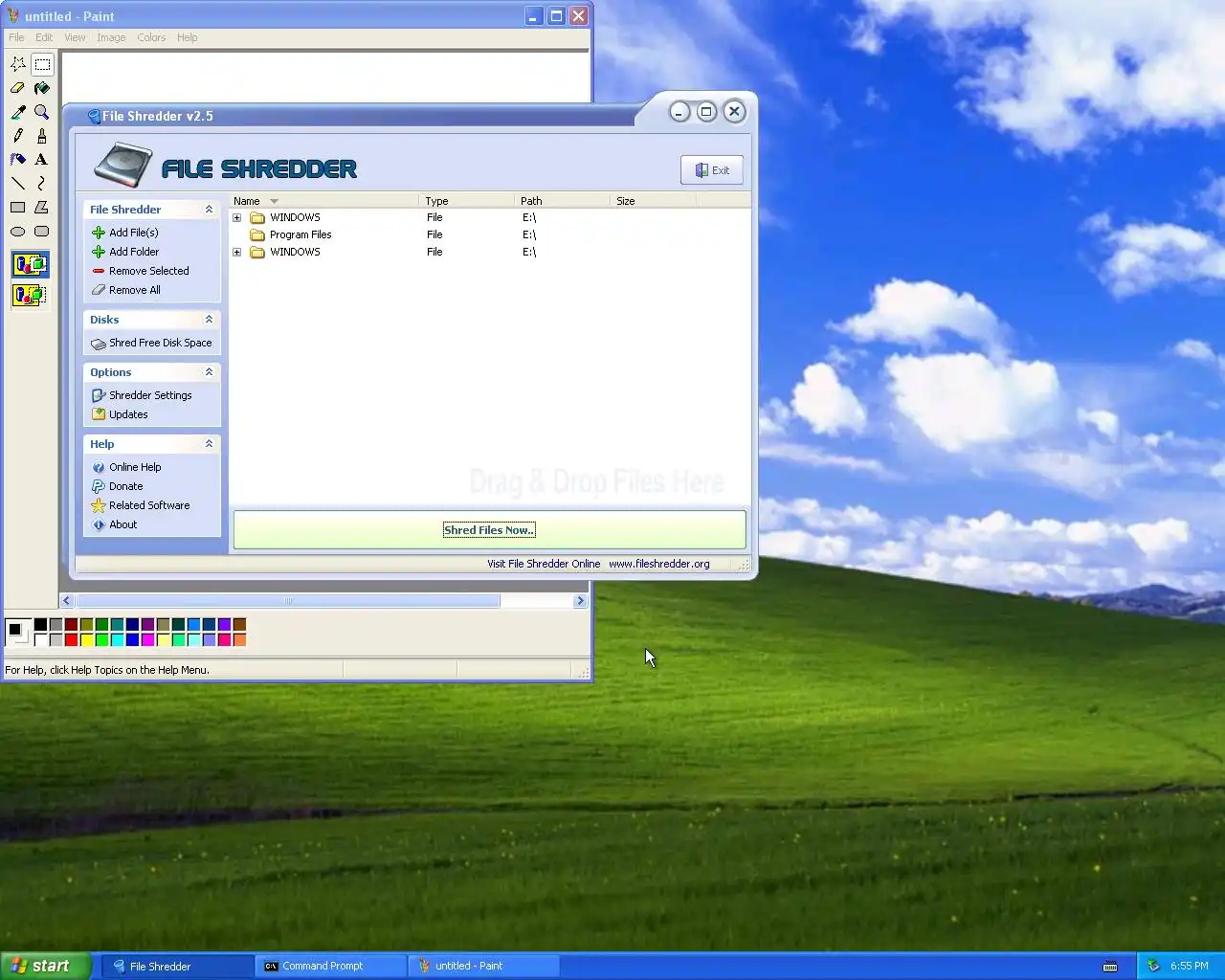Choose the Eraser tool in Paint
The width and height of the screenshot is (1225, 980).
coord(18,88)
